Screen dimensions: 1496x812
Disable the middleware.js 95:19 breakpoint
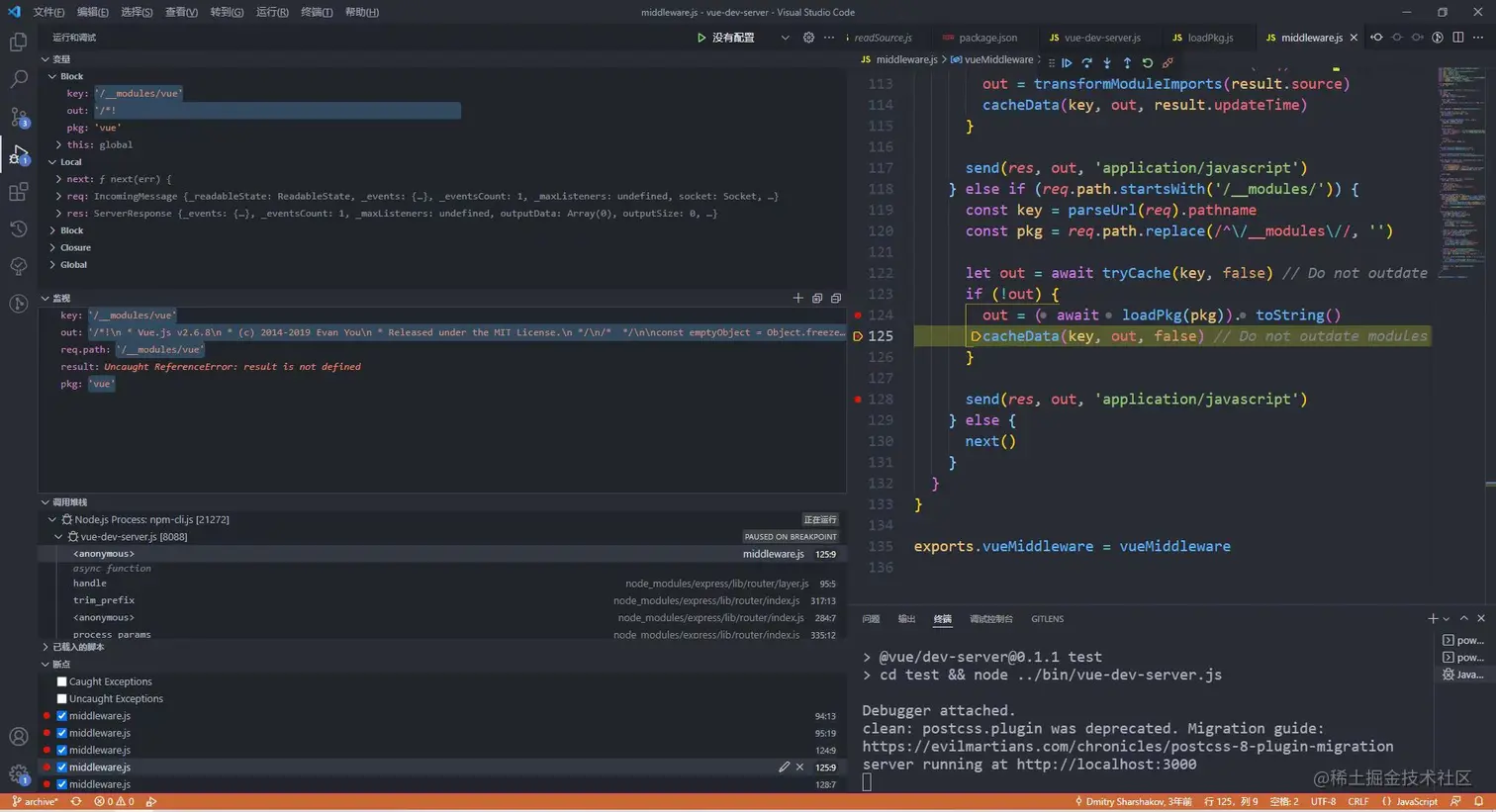pyautogui.click(x=61, y=733)
